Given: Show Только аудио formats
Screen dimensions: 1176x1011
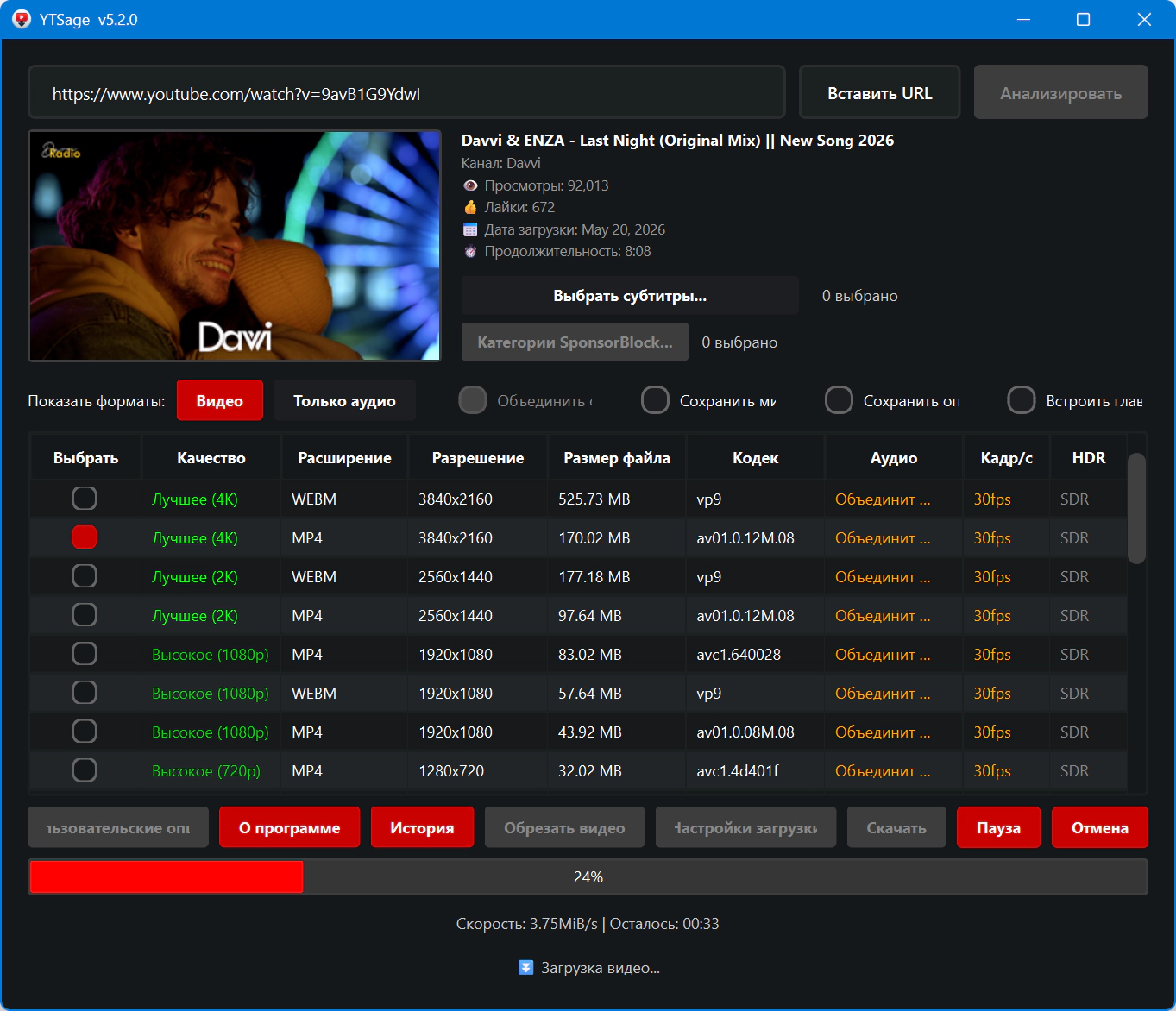Looking at the screenshot, I should pos(344,400).
